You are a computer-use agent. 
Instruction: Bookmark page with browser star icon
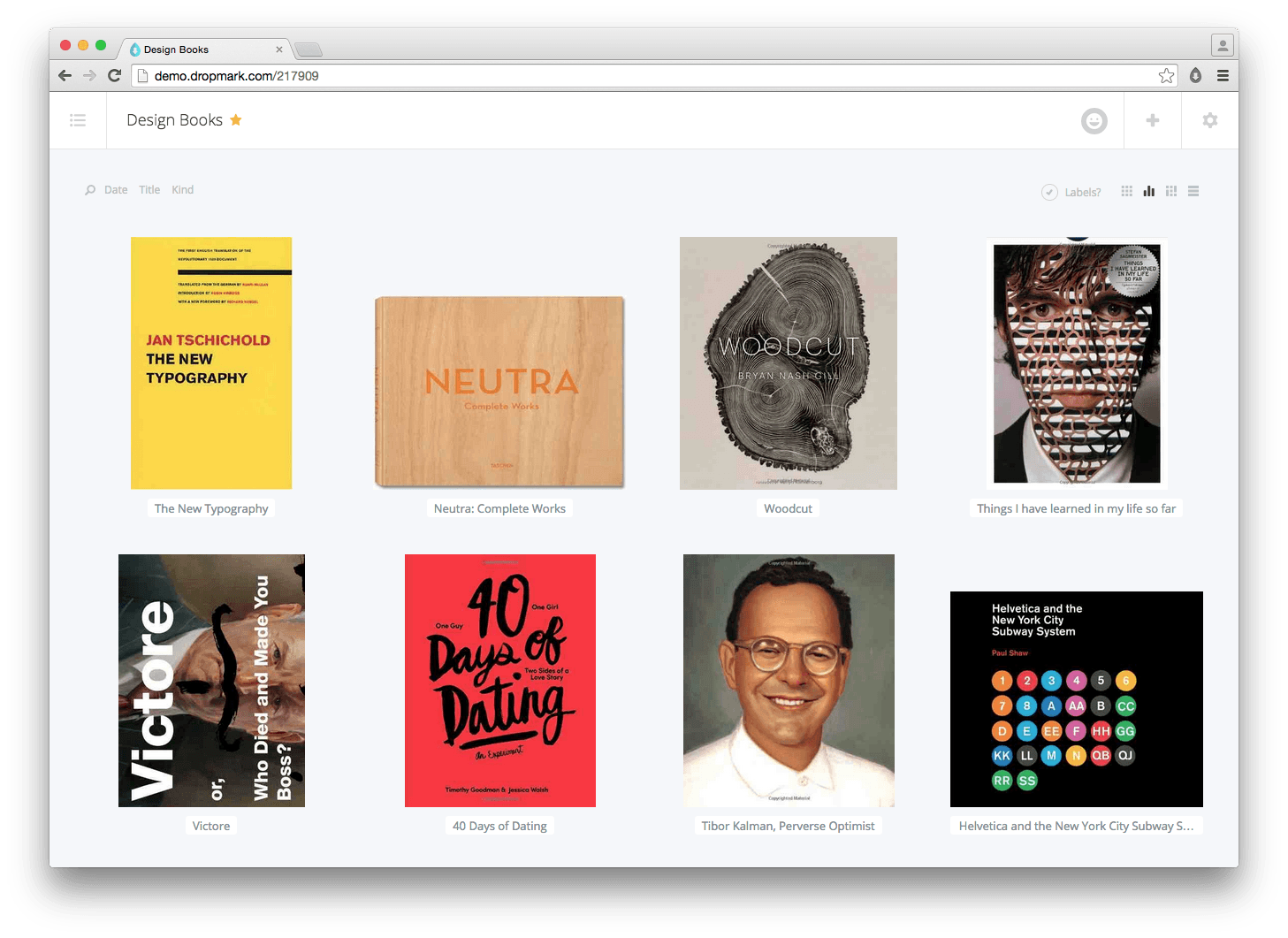pyautogui.click(x=1166, y=76)
